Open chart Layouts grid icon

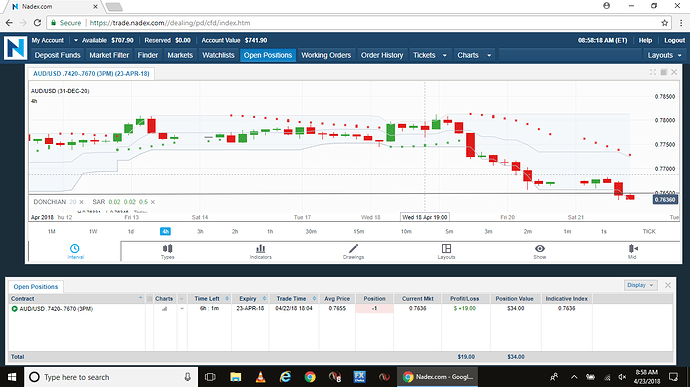(446, 249)
